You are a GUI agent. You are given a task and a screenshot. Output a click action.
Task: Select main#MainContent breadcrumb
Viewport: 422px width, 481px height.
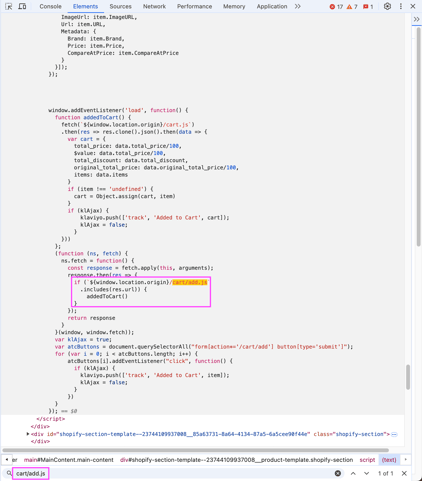[68, 460]
